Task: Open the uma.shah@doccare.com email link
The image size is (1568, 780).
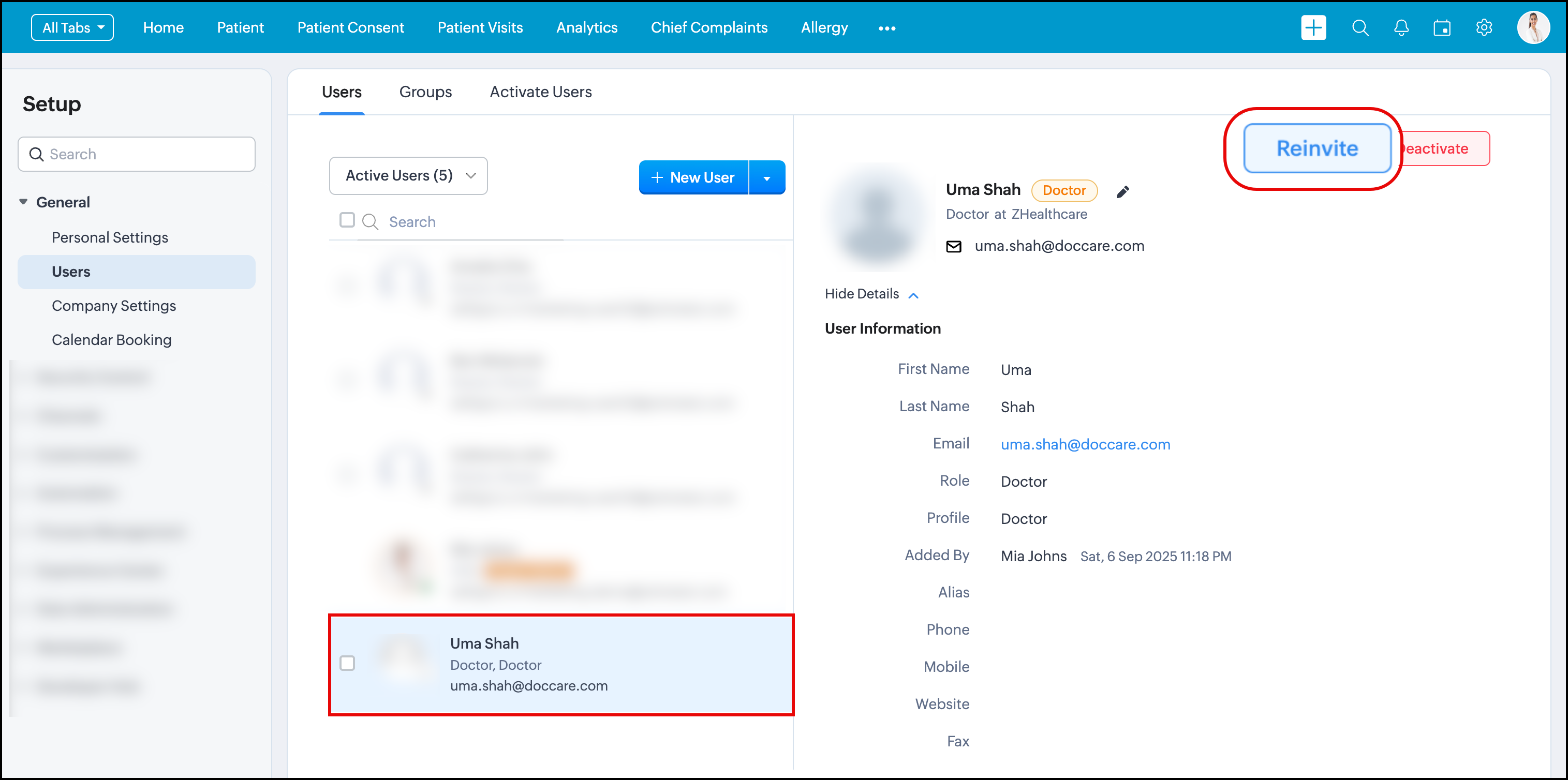Action: [1085, 444]
